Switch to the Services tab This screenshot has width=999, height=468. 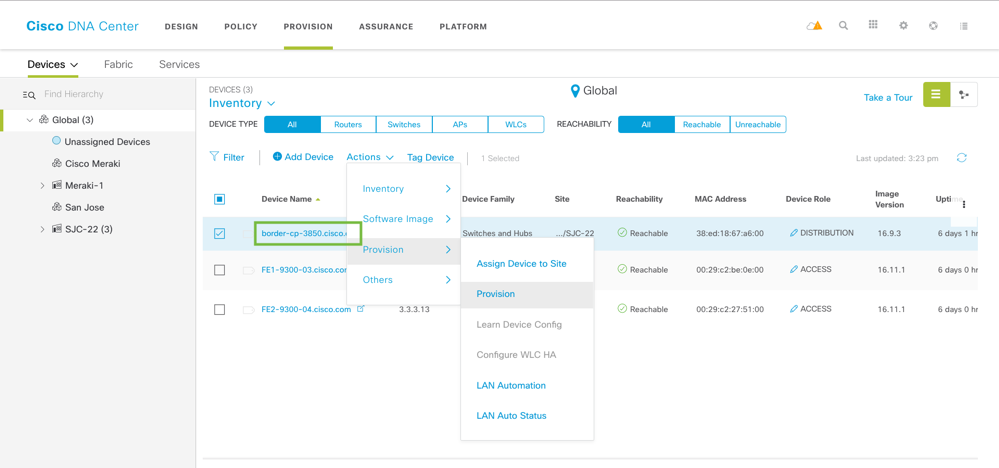click(179, 64)
